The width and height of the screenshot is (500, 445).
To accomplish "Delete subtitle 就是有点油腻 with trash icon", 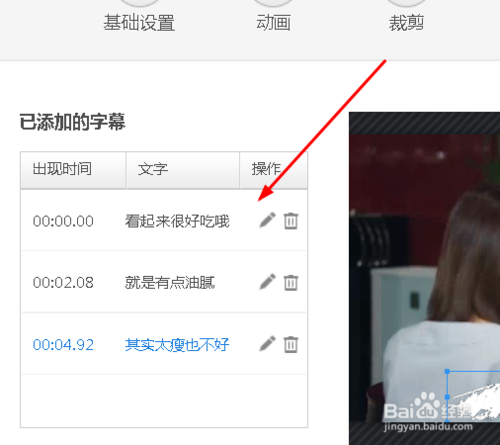I will pos(291,283).
